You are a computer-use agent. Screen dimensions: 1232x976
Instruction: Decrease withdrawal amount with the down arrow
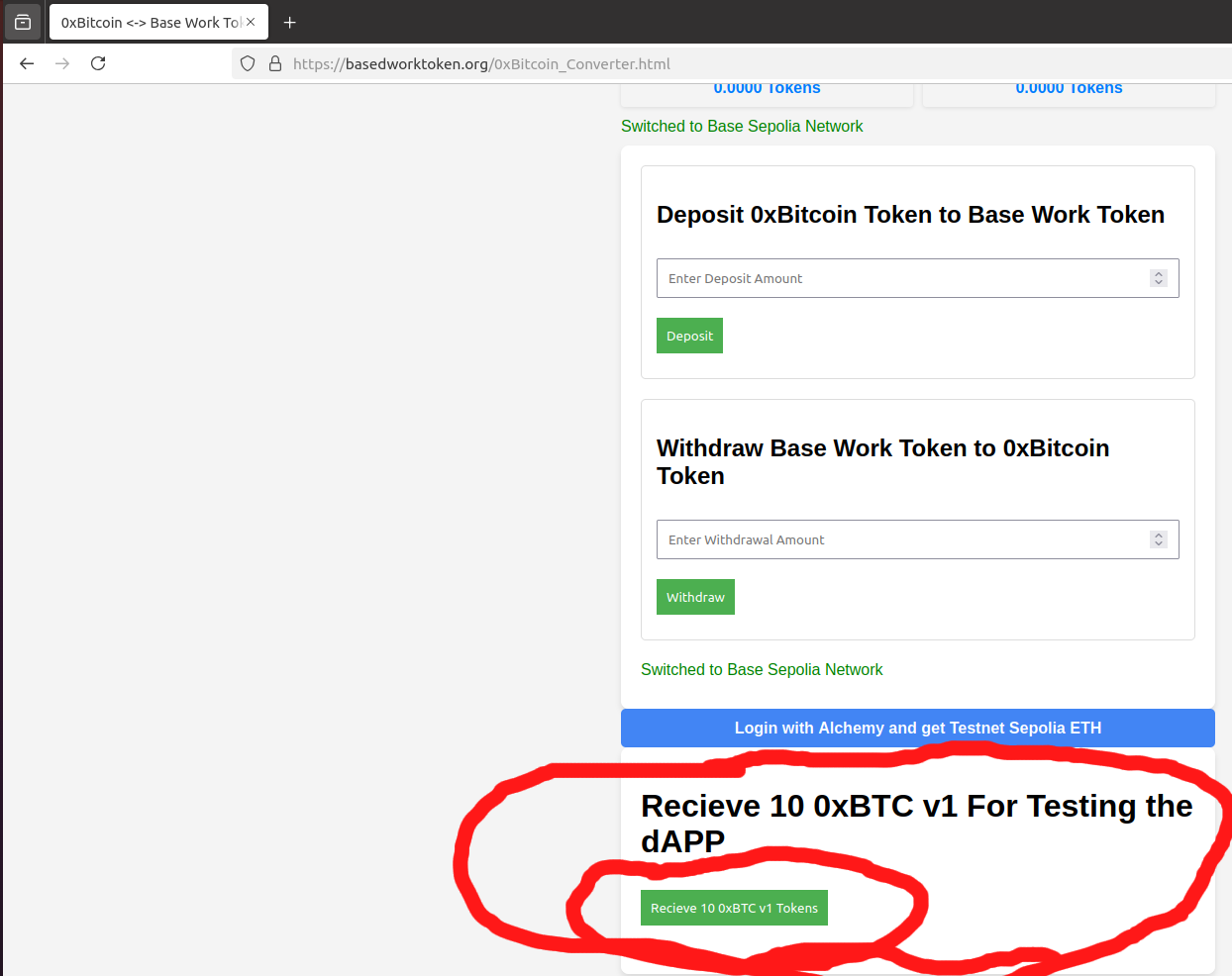click(1159, 544)
